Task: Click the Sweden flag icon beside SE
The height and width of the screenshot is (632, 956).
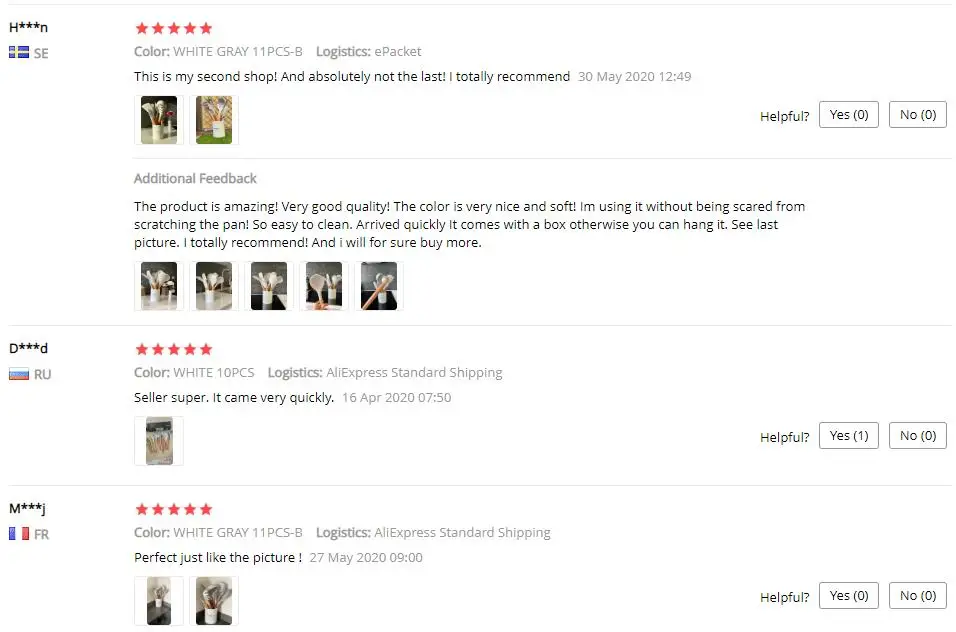Action: [x=19, y=52]
